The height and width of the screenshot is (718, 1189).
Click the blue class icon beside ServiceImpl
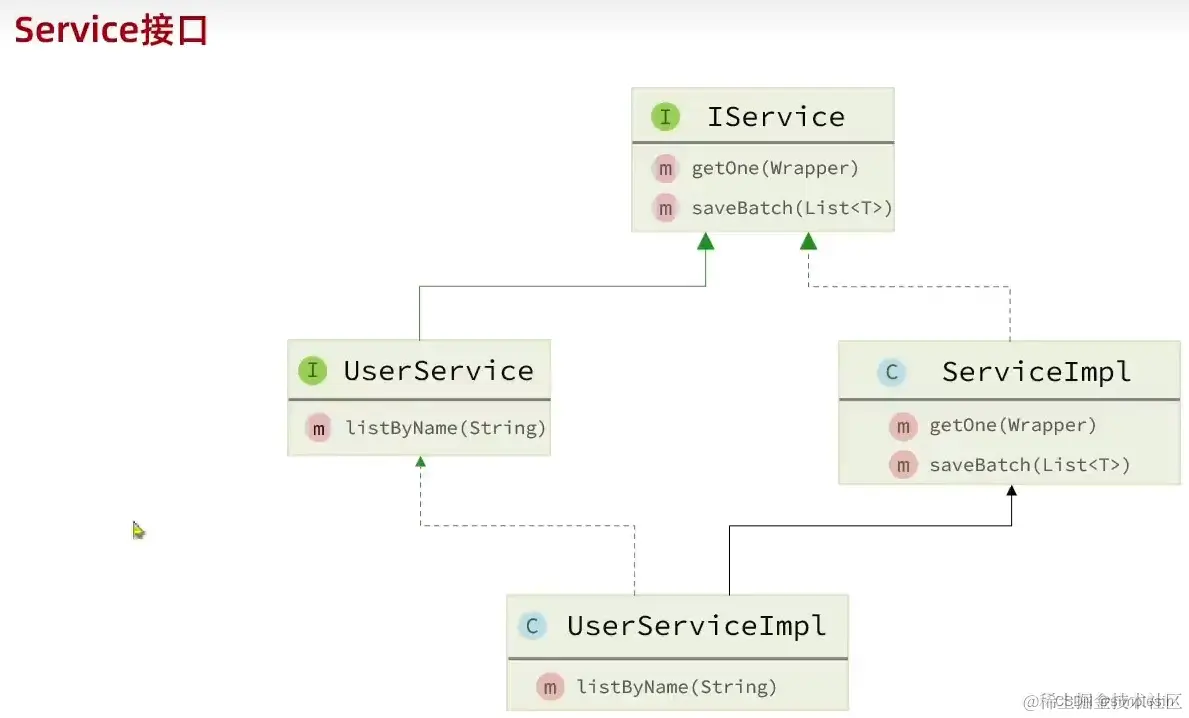pos(890,373)
